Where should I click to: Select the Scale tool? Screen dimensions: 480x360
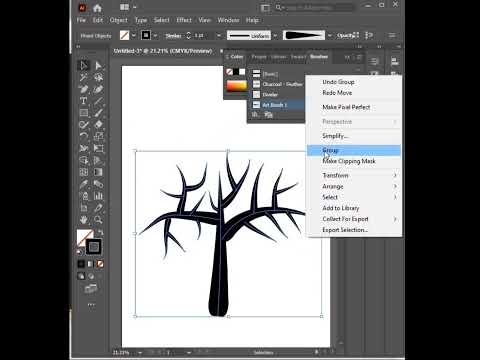(98, 136)
